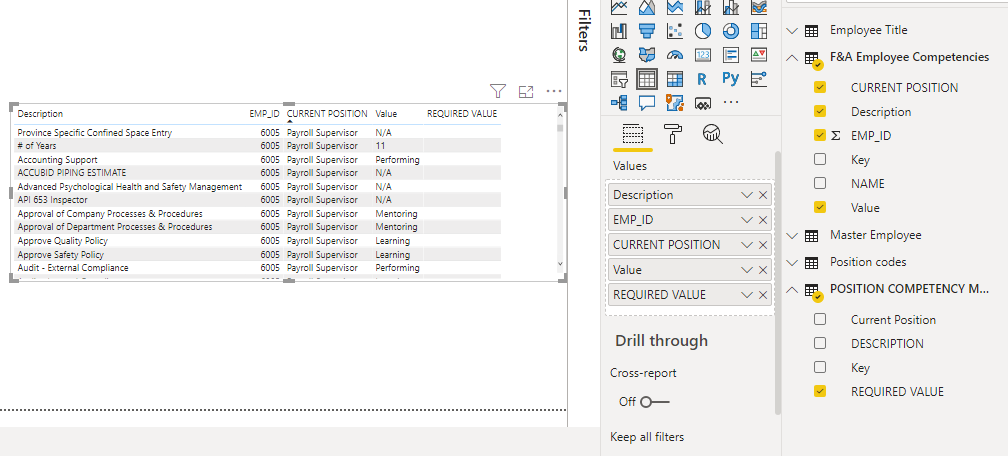Select the KPI visual
This screenshot has height=456, width=1008.
759,55
